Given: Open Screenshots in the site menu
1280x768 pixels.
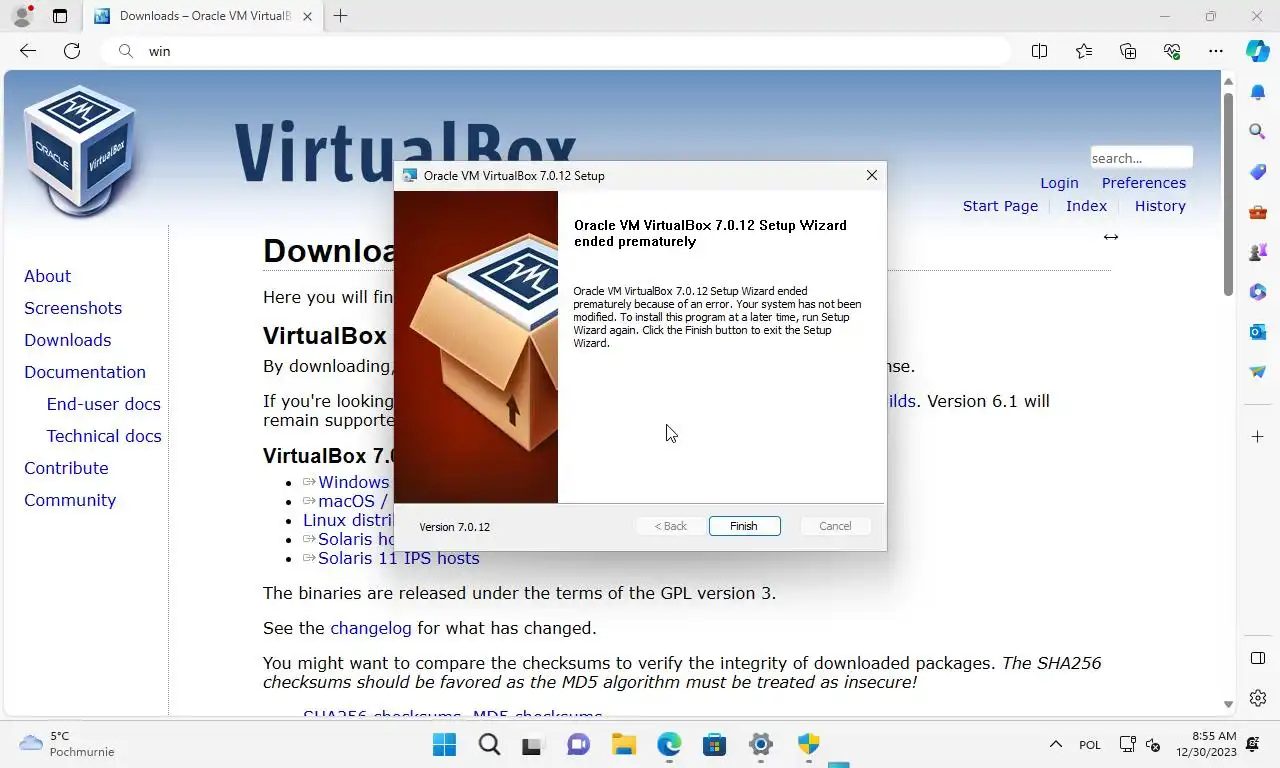Looking at the screenshot, I should click(x=73, y=308).
